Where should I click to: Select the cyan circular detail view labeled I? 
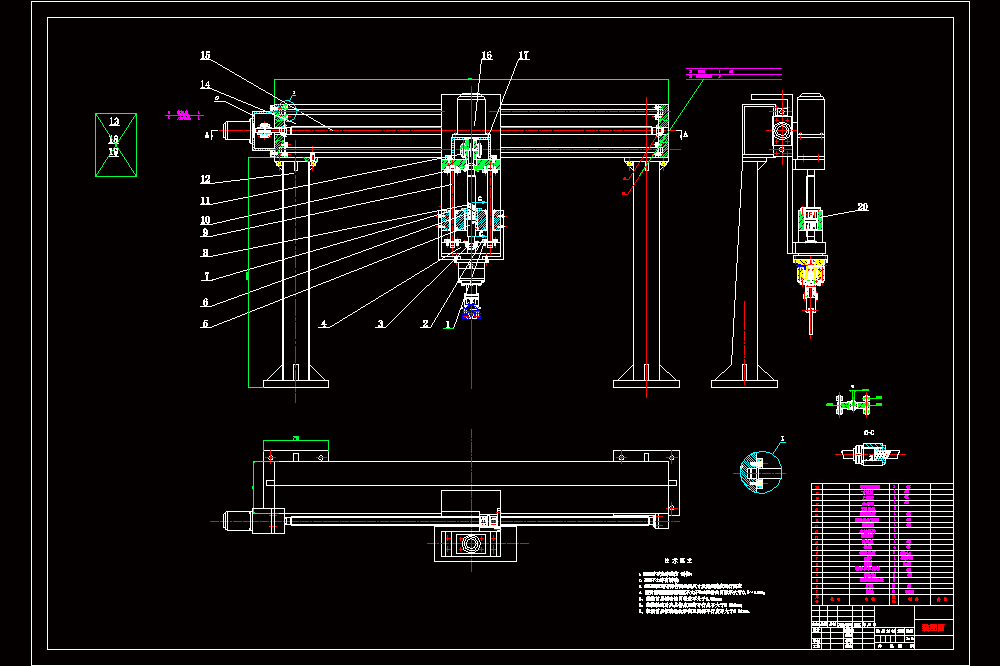click(x=761, y=472)
